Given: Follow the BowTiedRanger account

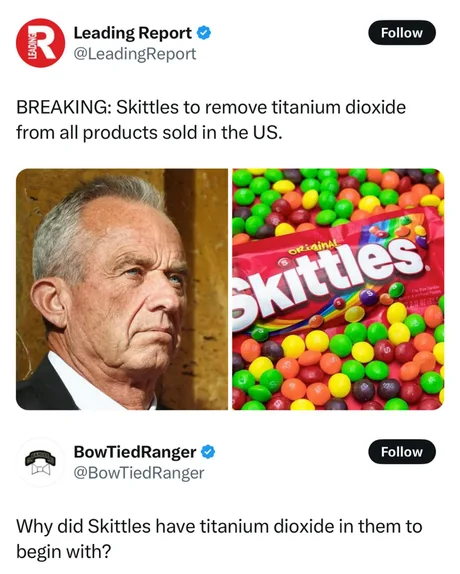Looking at the screenshot, I should point(402,452).
